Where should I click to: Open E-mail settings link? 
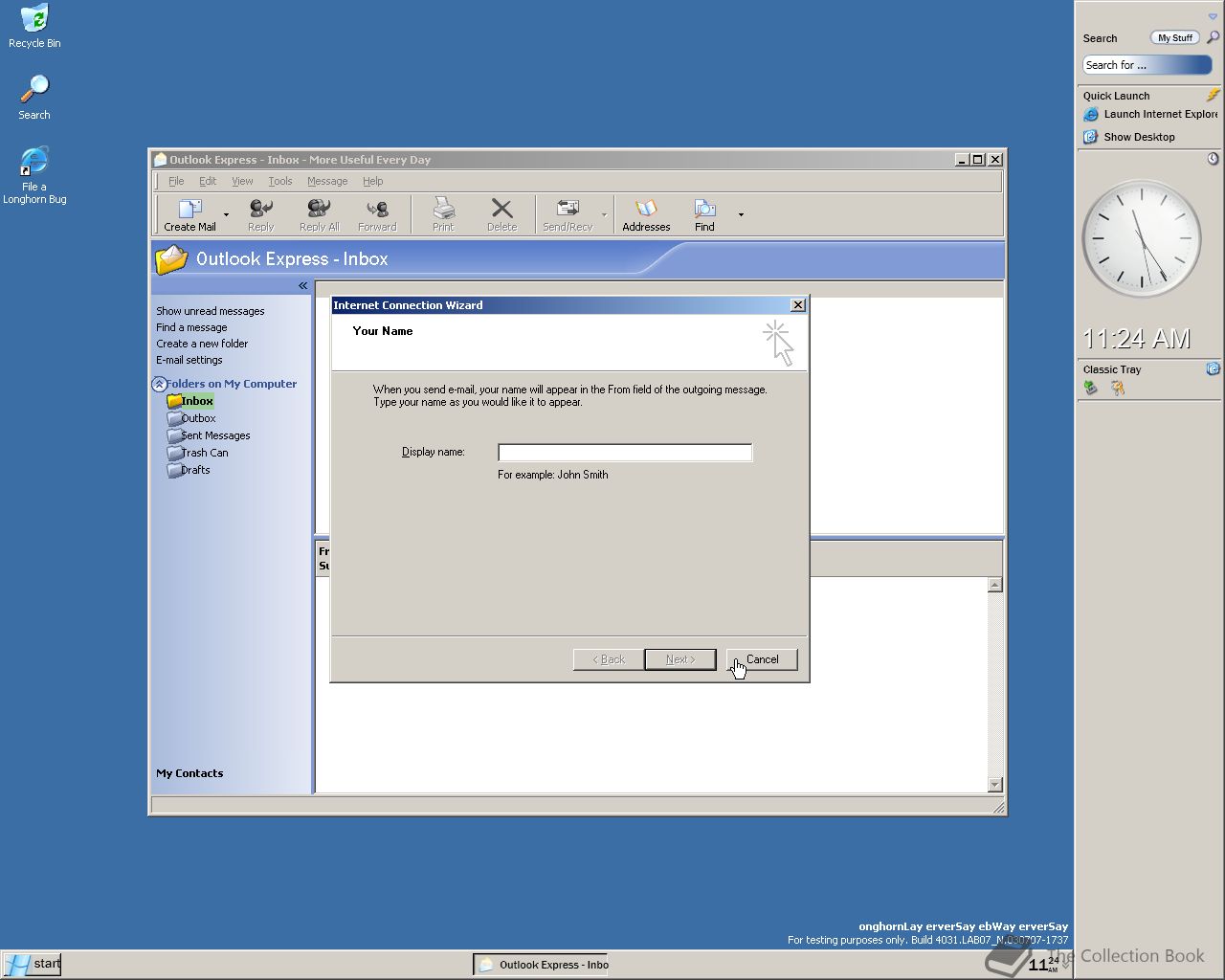tap(189, 360)
